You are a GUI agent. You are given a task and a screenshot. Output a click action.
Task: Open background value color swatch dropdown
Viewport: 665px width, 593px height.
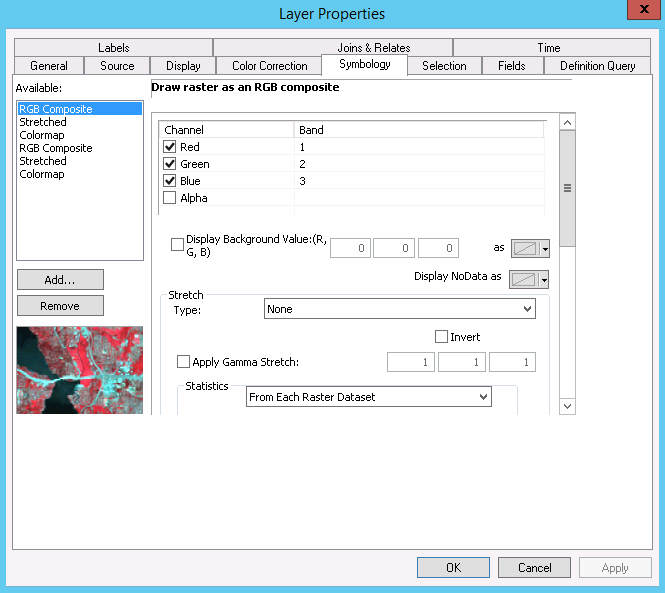tap(529, 247)
